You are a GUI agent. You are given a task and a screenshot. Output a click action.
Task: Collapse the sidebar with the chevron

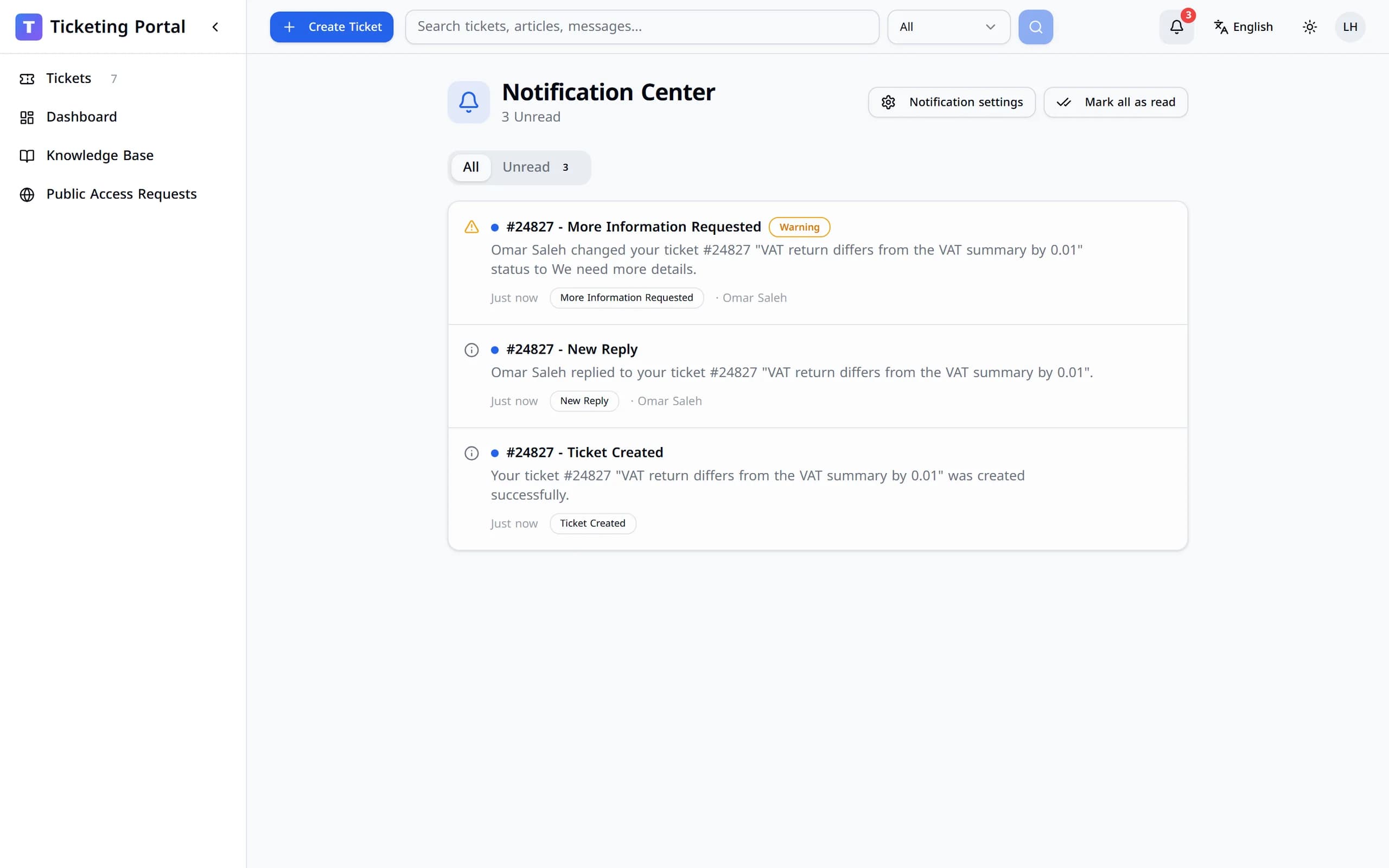(215, 27)
